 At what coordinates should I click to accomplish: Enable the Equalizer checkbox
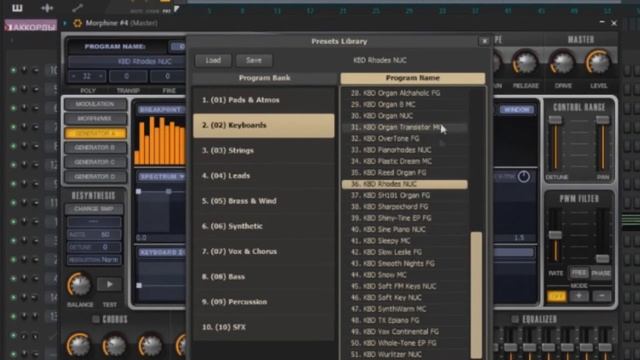point(515,319)
